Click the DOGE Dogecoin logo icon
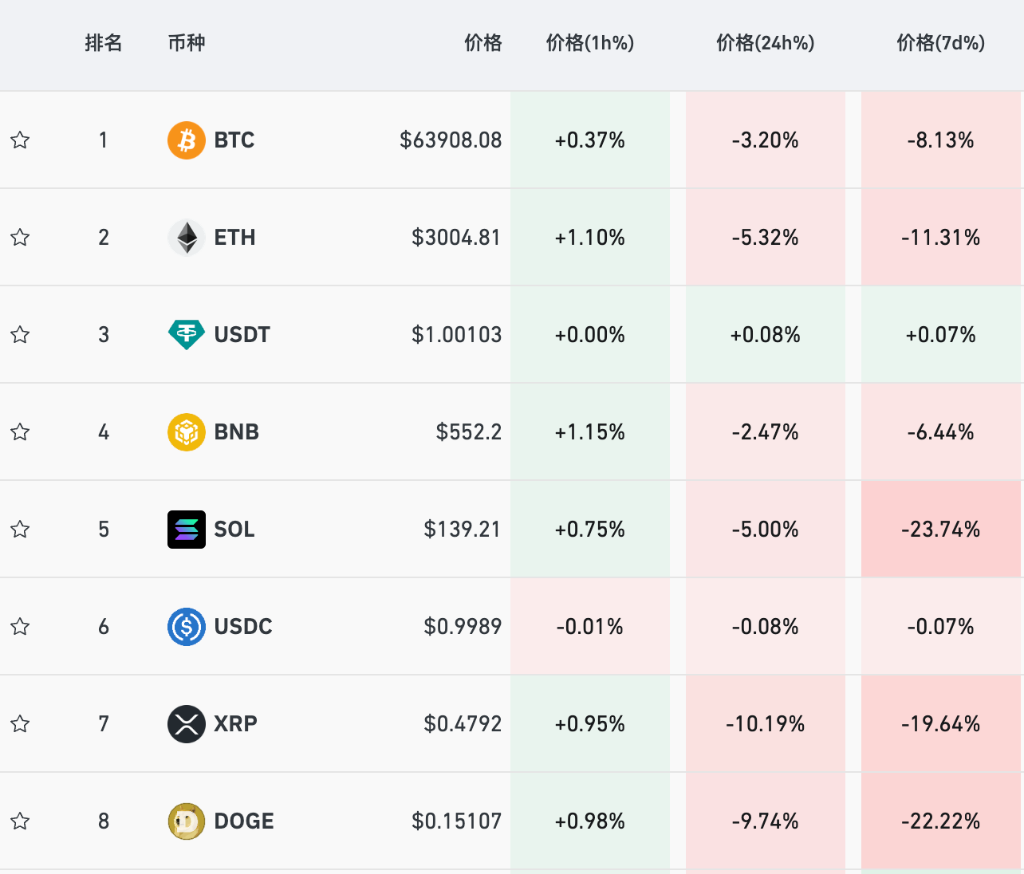 [x=185, y=820]
